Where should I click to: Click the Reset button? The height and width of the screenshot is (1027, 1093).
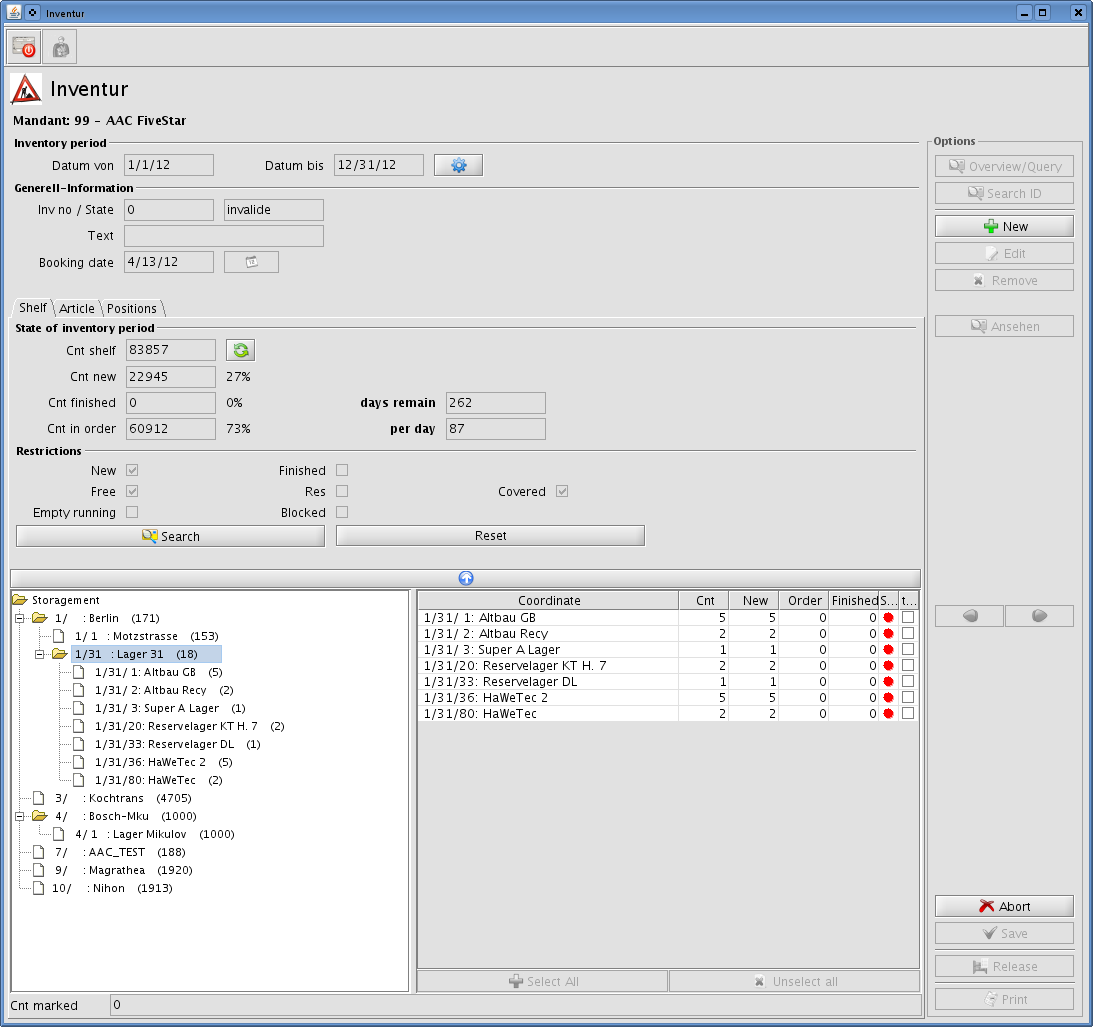[x=490, y=535]
